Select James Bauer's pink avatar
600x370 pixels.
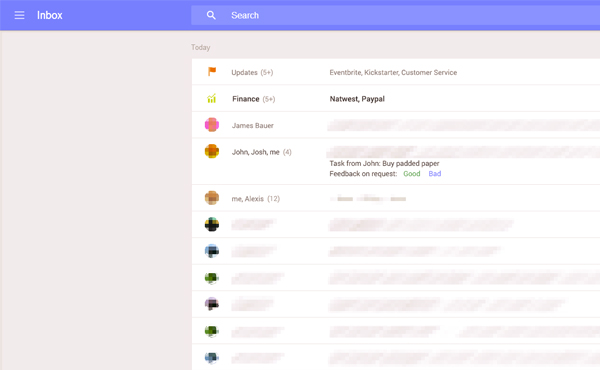point(212,125)
